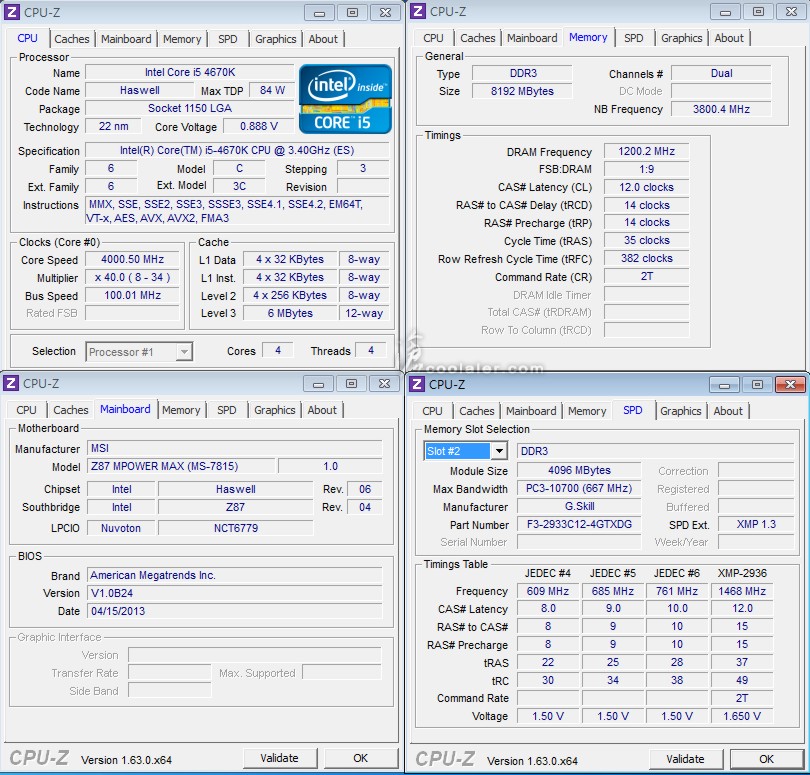Select SPD tab in the memory Timings window
This screenshot has height=775, width=810.
tap(633, 38)
